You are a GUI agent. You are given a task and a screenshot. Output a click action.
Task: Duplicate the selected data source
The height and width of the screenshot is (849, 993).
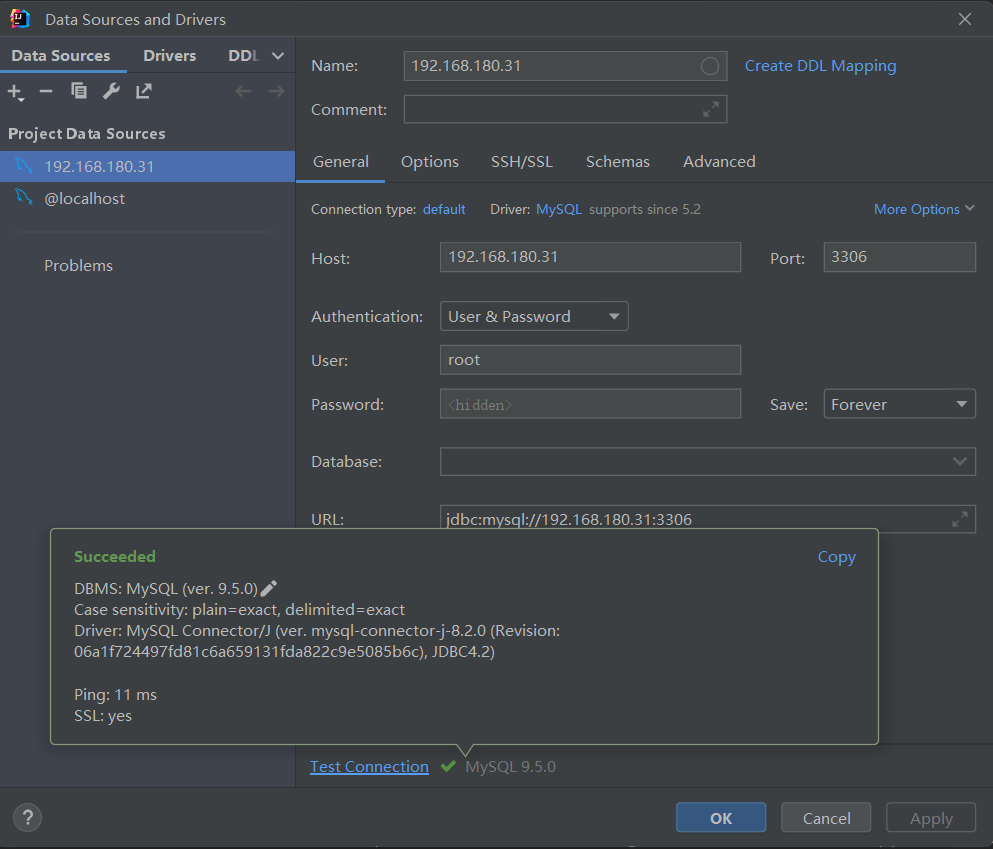pyautogui.click(x=79, y=91)
